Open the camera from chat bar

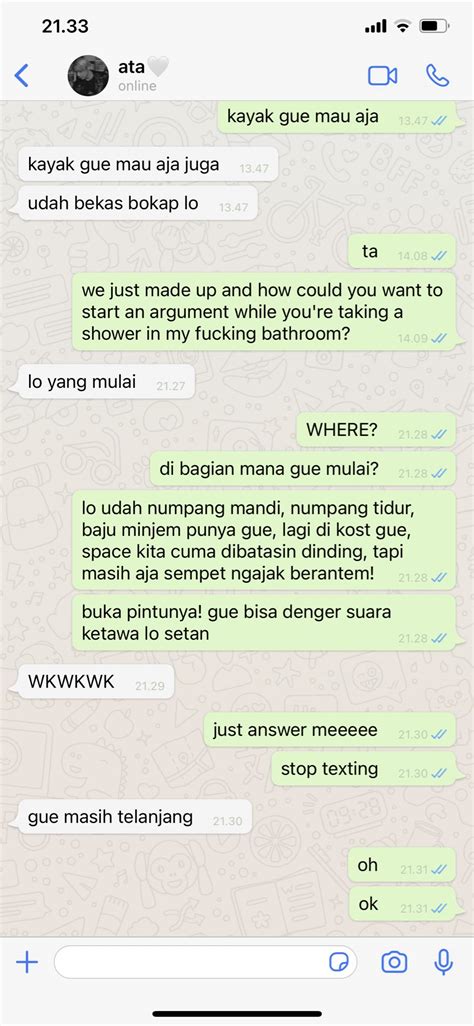(394, 962)
